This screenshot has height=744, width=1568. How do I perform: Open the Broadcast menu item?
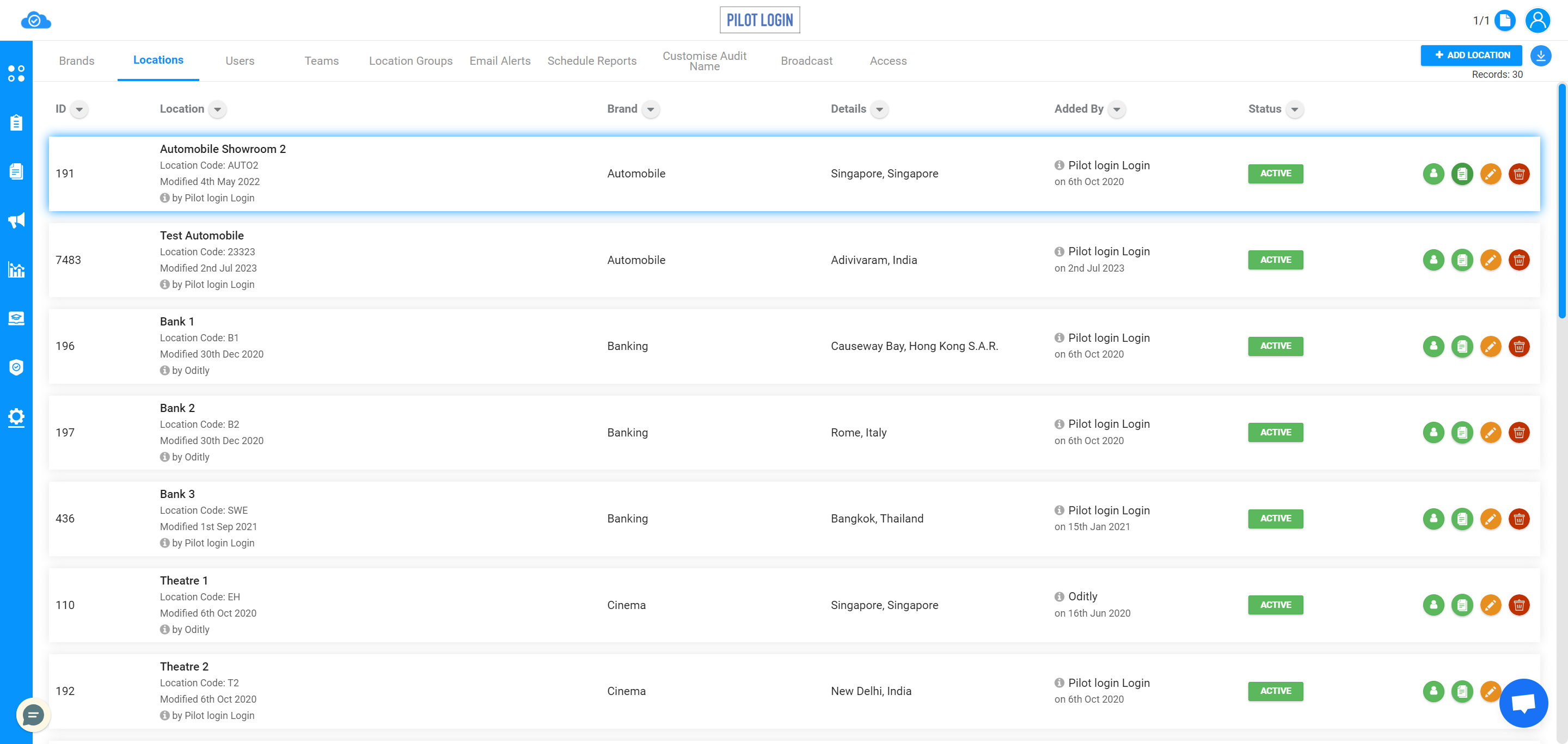(806, 60)
